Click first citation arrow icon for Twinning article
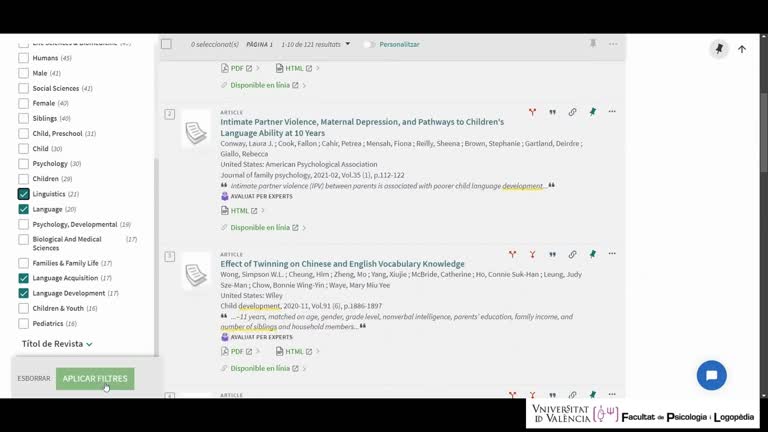Screen dimensions: 768x432 (512, 254)
